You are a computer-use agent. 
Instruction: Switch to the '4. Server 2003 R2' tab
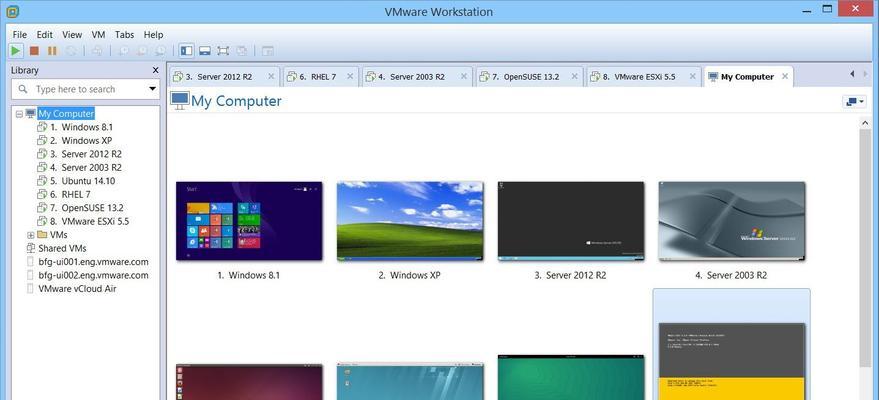tap(417, 77)
